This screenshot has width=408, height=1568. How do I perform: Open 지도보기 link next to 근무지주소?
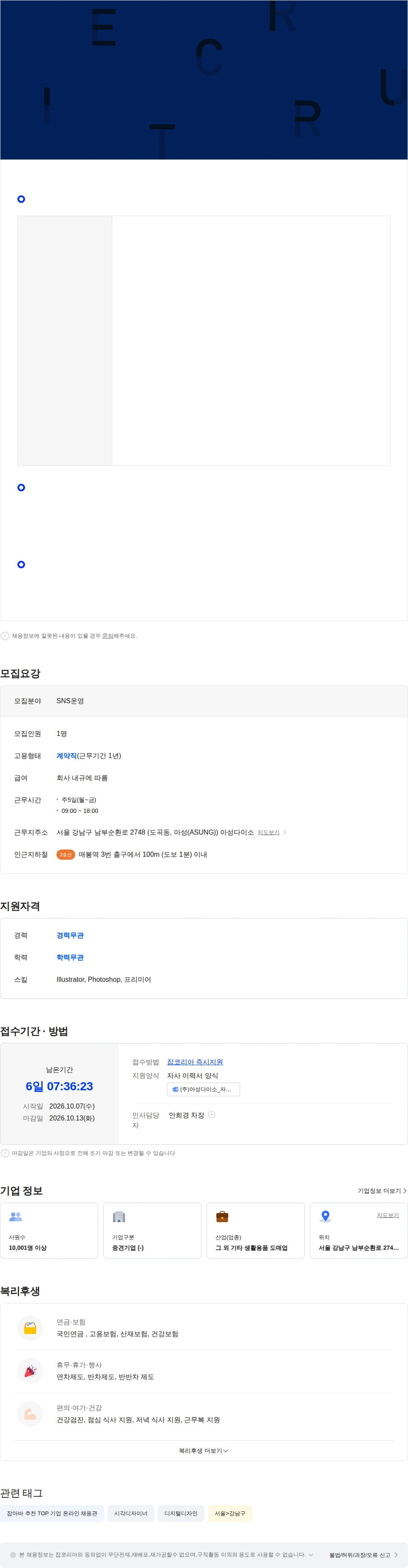coord(268,832)
